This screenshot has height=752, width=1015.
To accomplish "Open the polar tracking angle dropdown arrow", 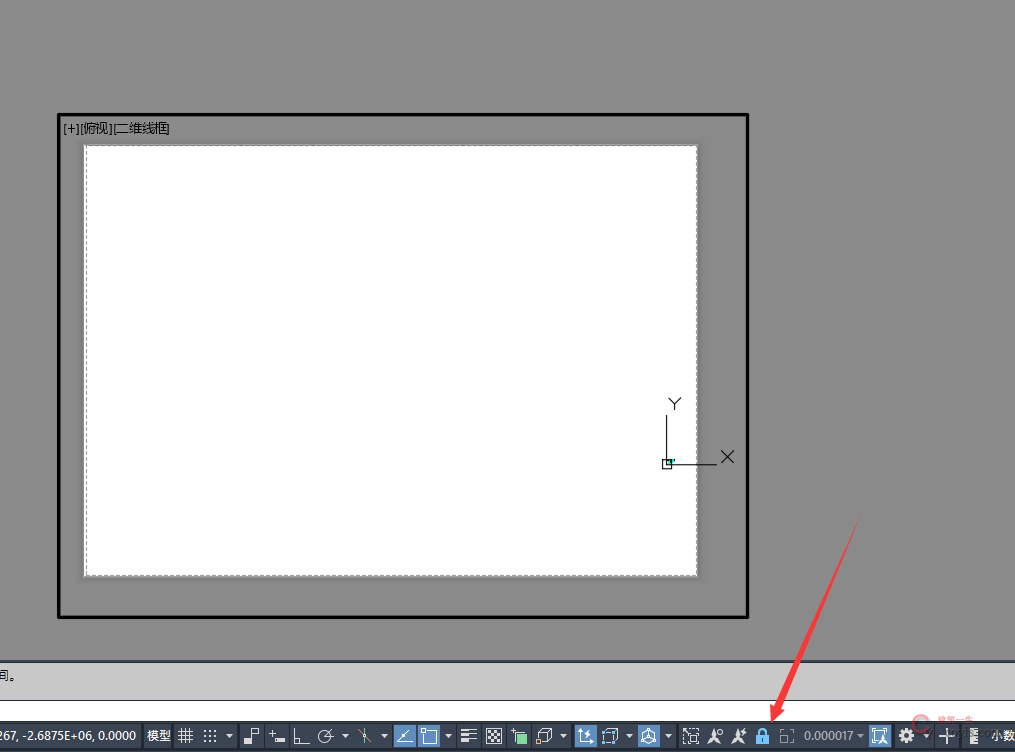I will click(x=345, y=737).
